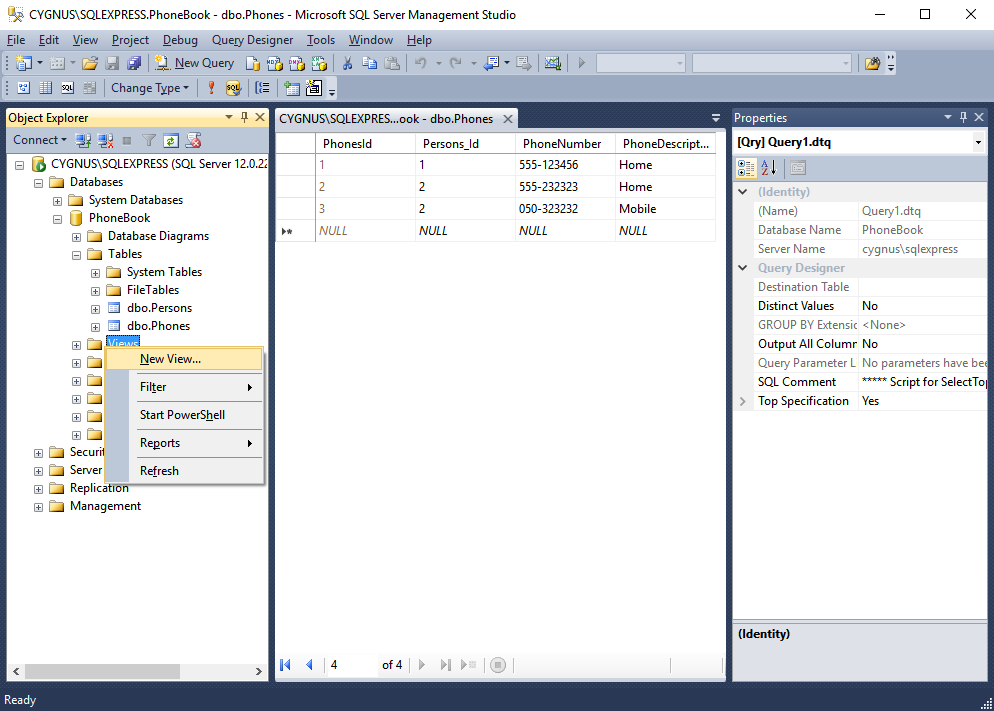
Task: Select New View... from context menu
Action: coord(184,359)
